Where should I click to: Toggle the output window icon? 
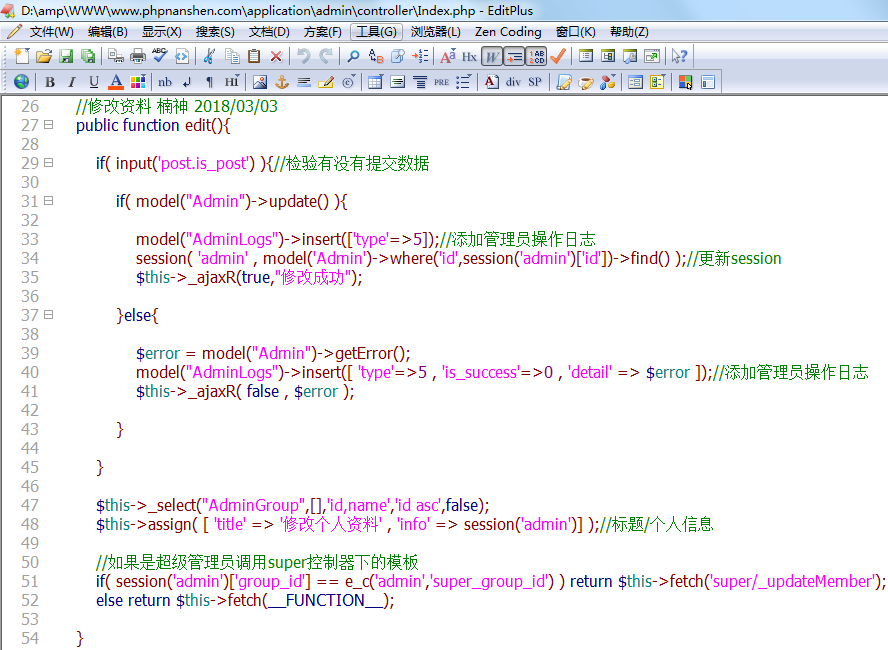630,56
